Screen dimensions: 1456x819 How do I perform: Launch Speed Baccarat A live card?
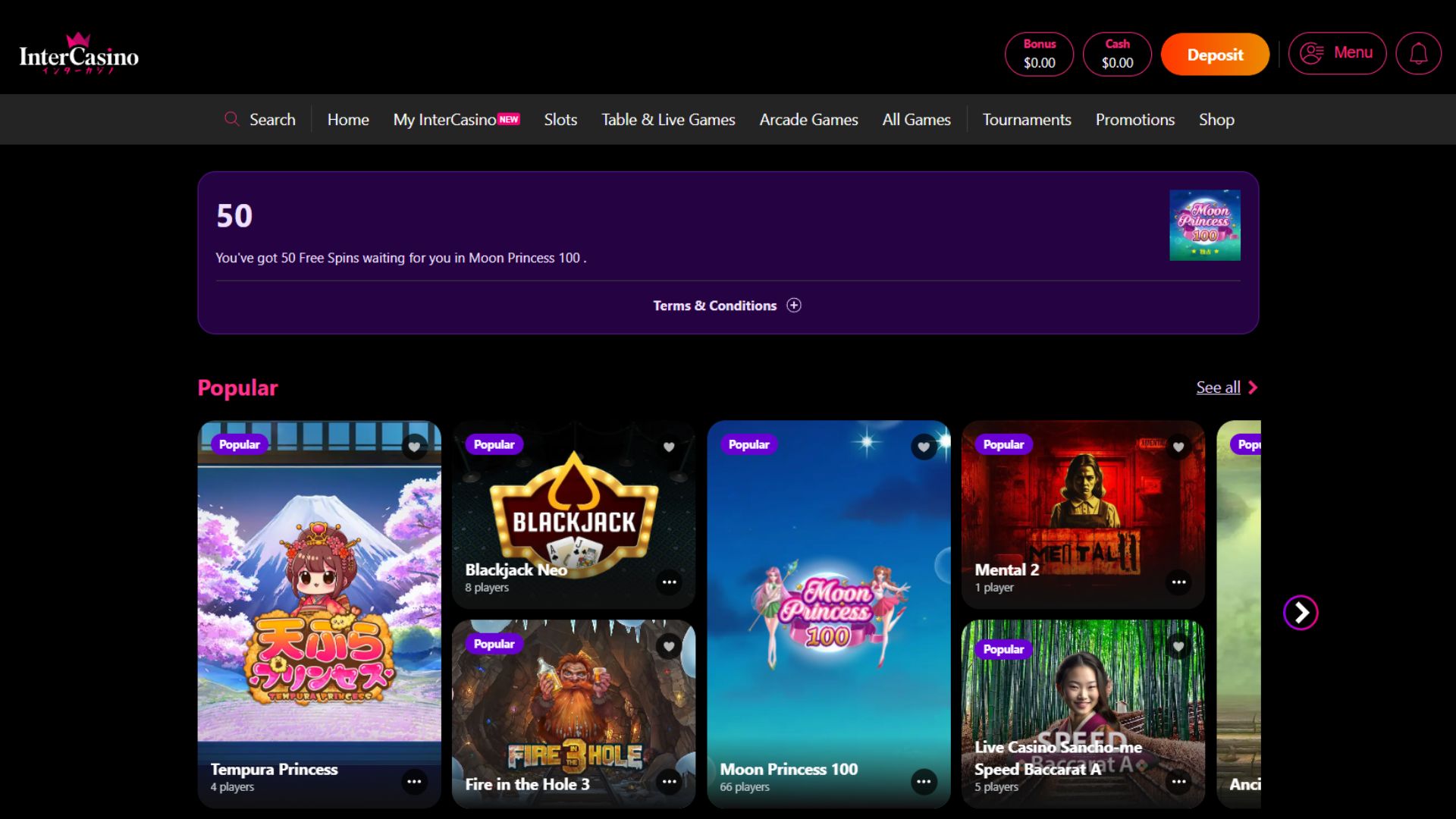tap(1083, 714)
